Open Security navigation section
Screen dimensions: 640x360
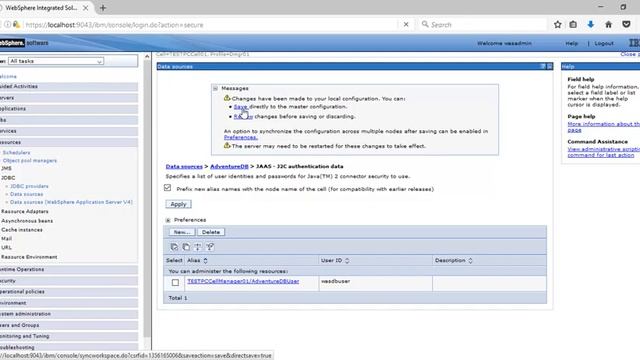[x=69, y=281]
